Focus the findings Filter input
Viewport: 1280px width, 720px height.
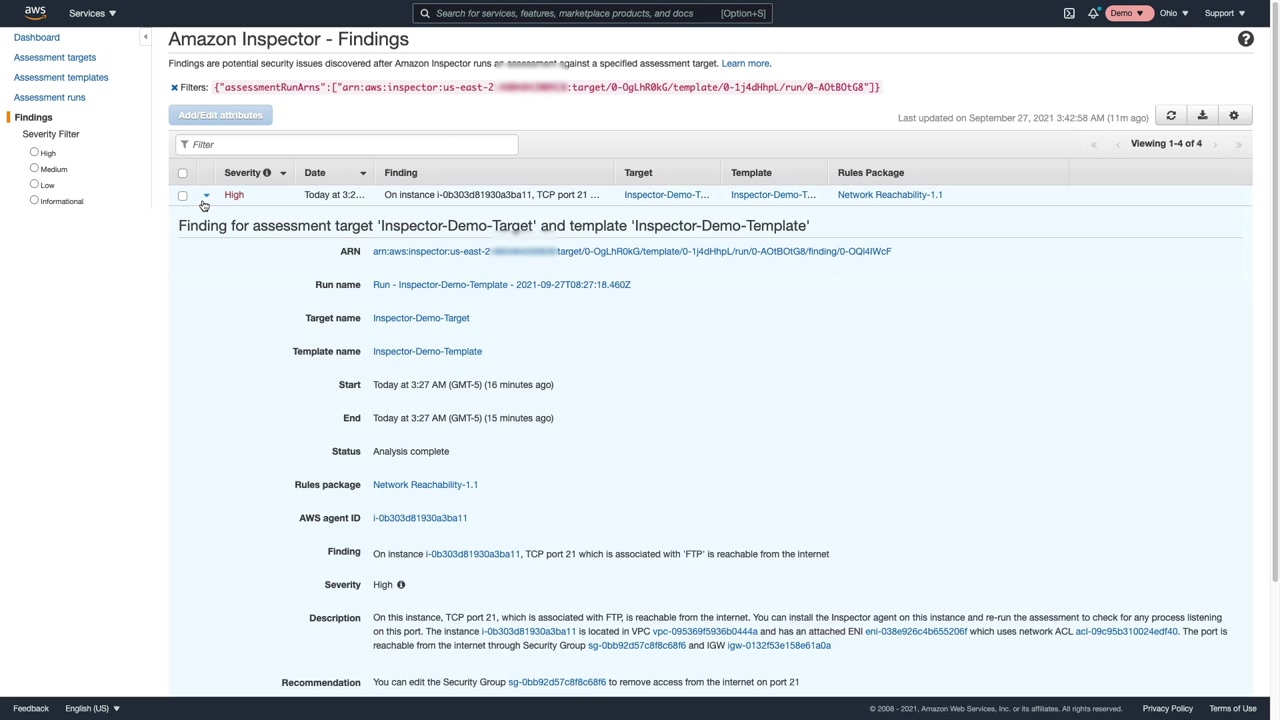pos(347,145)
